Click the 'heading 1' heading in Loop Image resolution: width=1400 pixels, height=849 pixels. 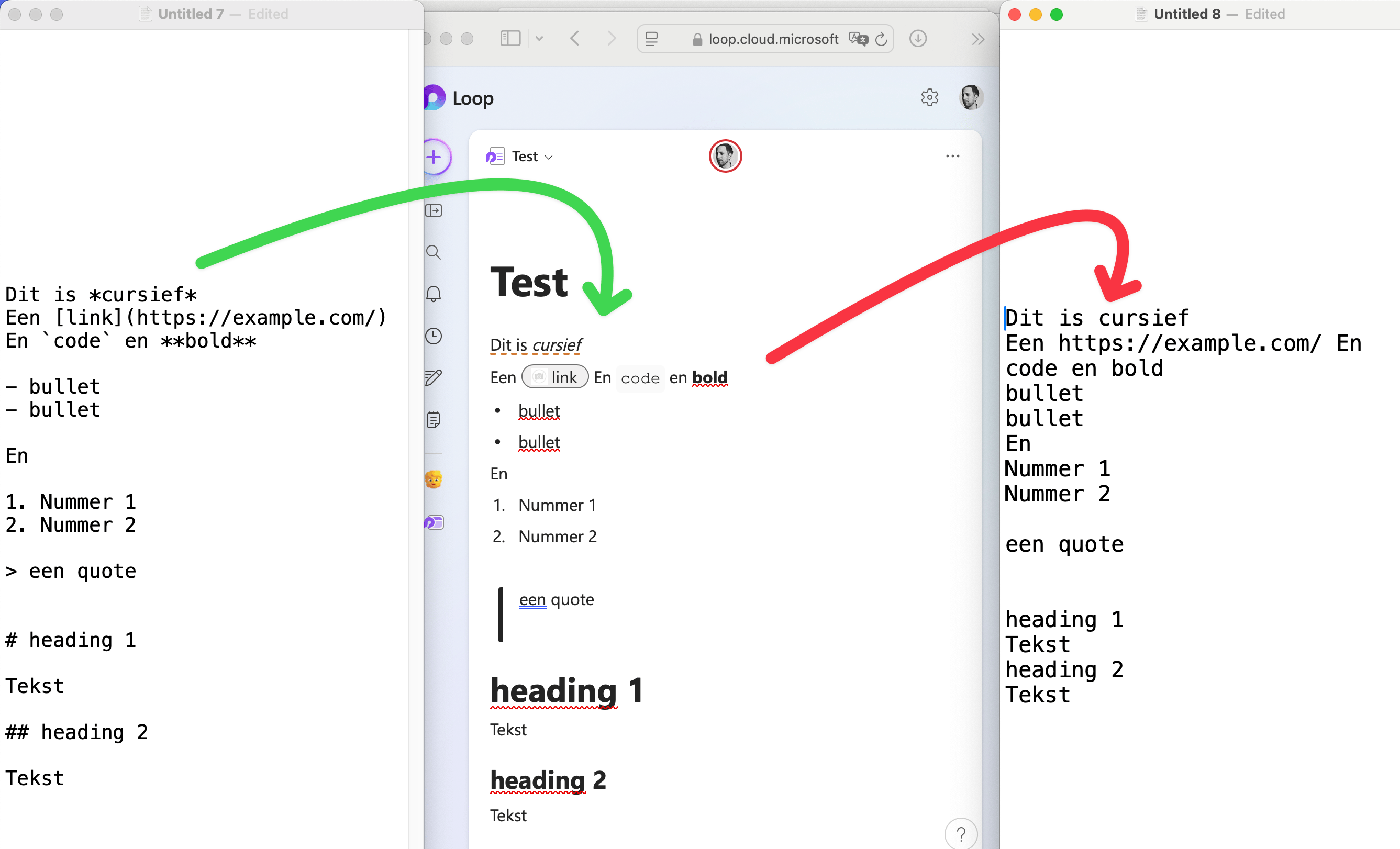tap(566, 690)
